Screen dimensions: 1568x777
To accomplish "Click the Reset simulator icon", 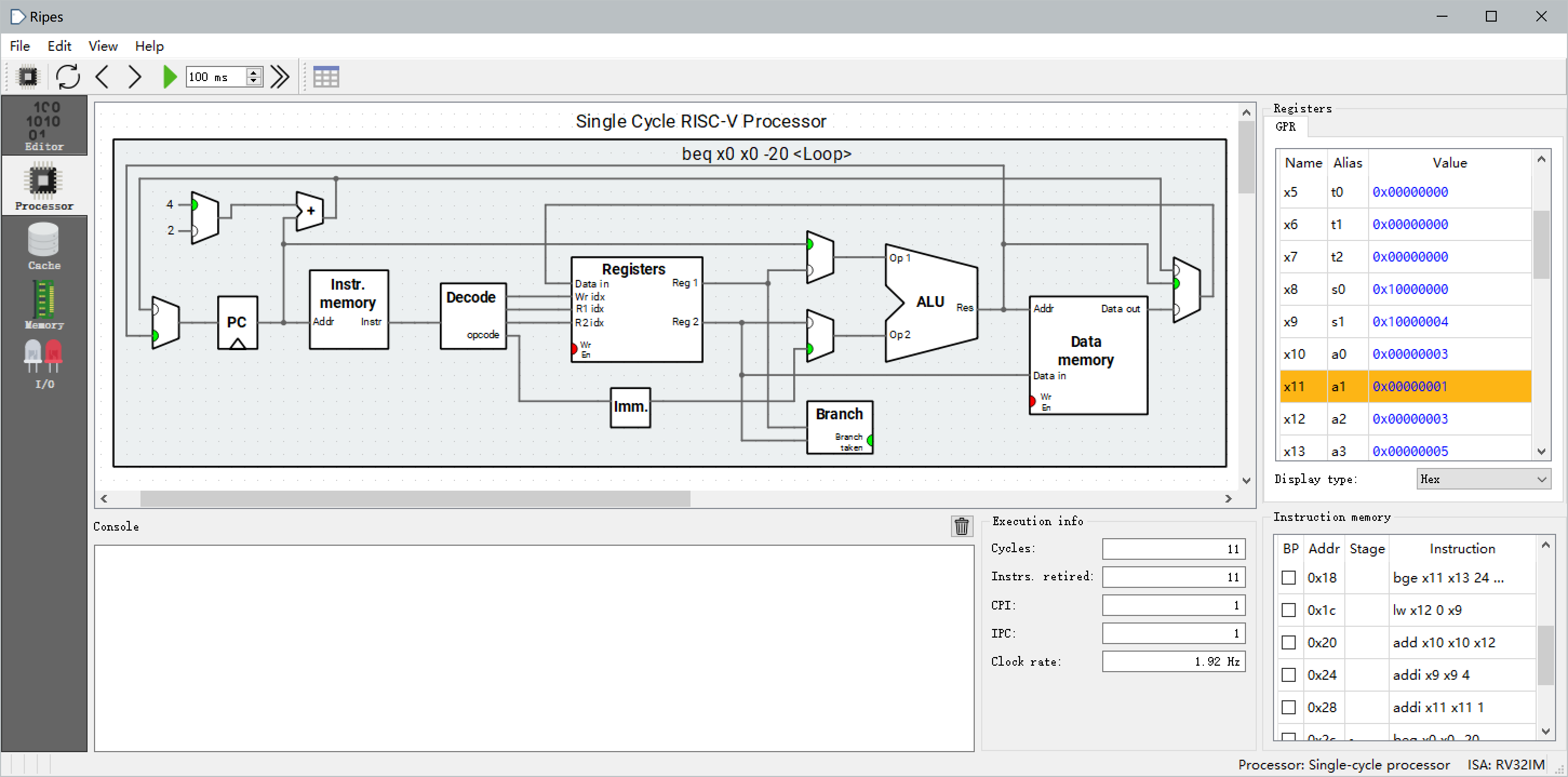I will (68, 77).
